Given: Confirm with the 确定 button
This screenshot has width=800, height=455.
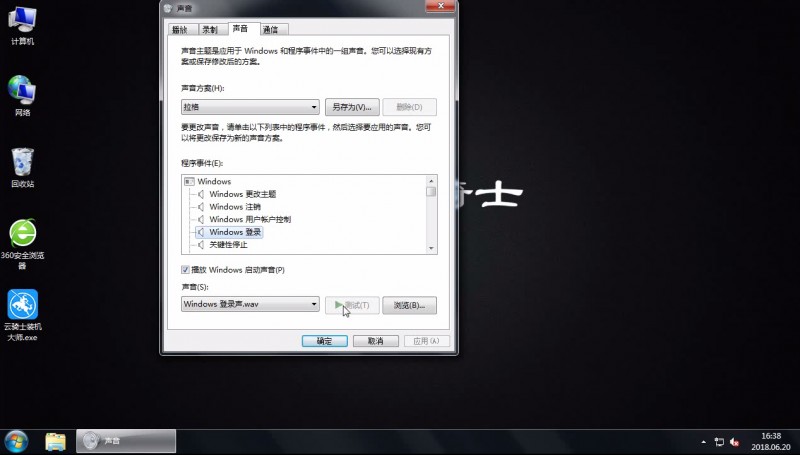Looking at the screenshot, I should click(324, 341).
